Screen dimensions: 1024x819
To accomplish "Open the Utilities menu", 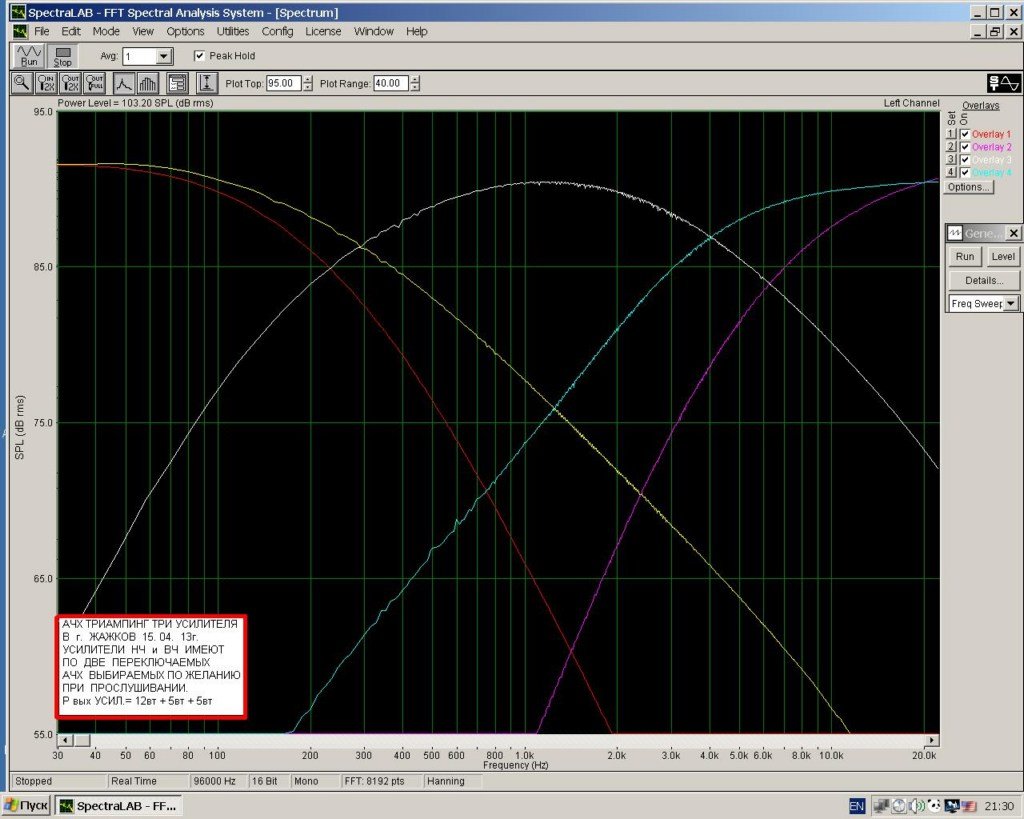I will (233, 31).
